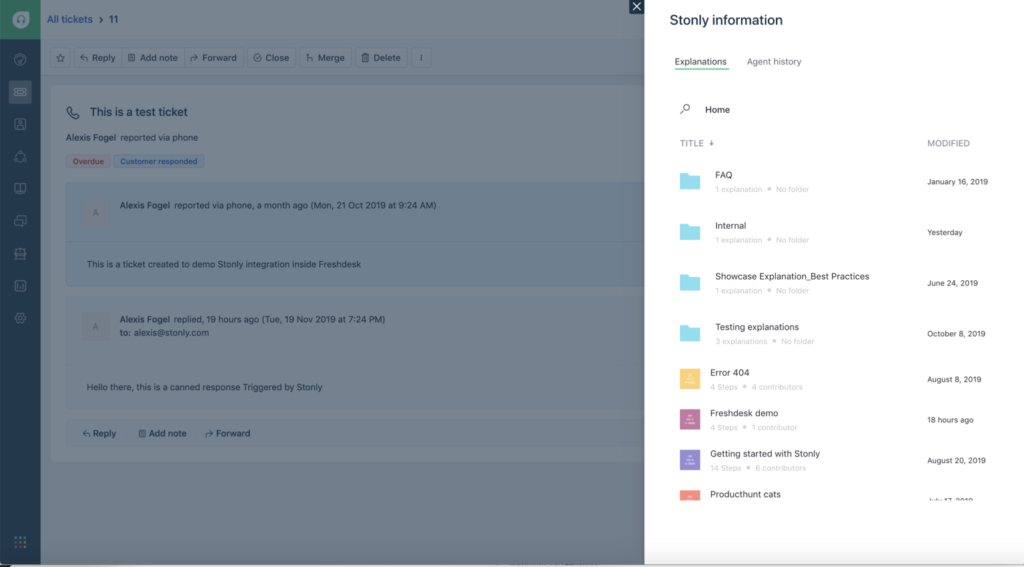Open the more options kebab menu
The image size is (1024, 567).
coord(421,57)
